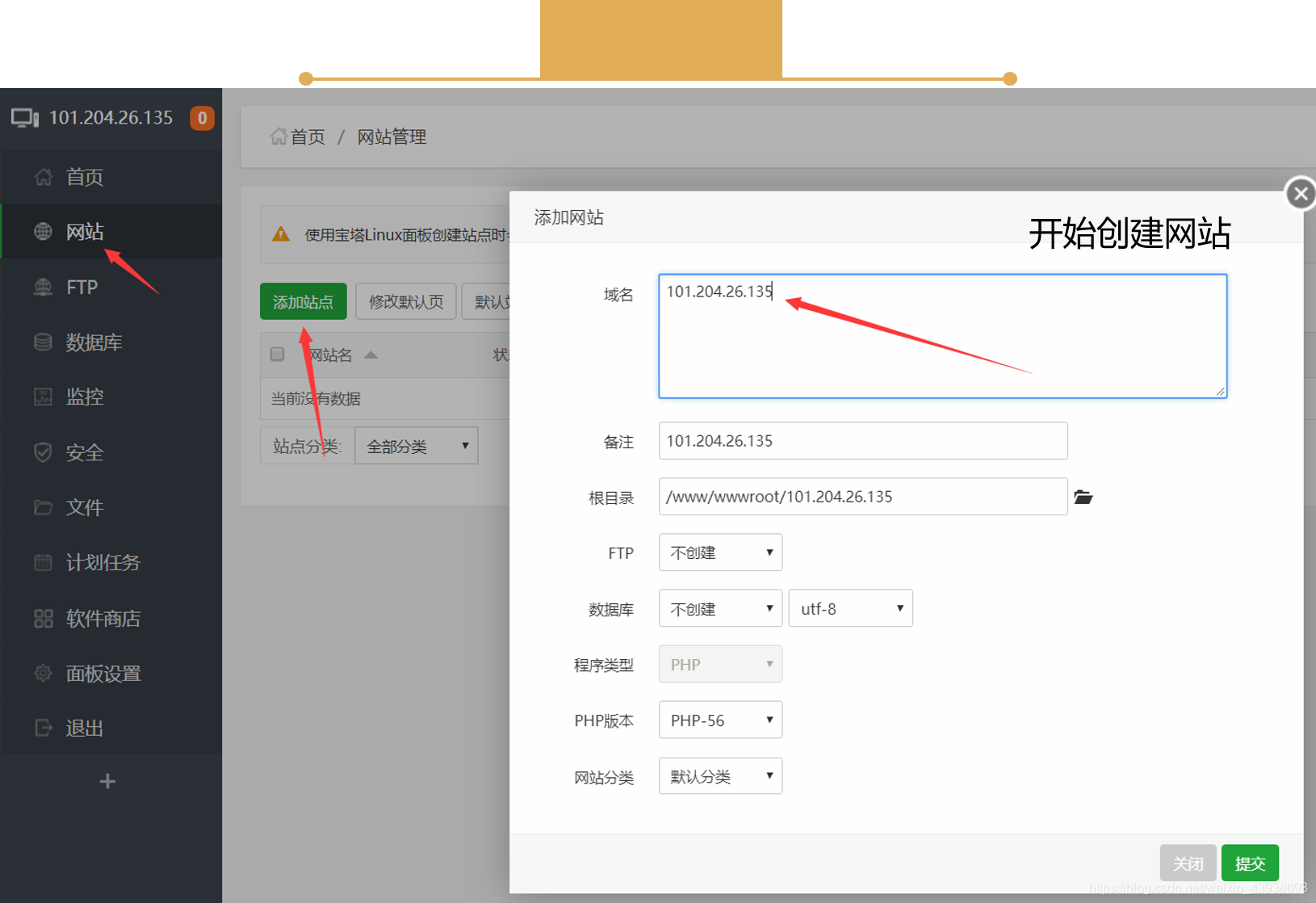Click the gray 关闭 button
Screen dimensions: 1316x903
click(x=1188, y=863)
